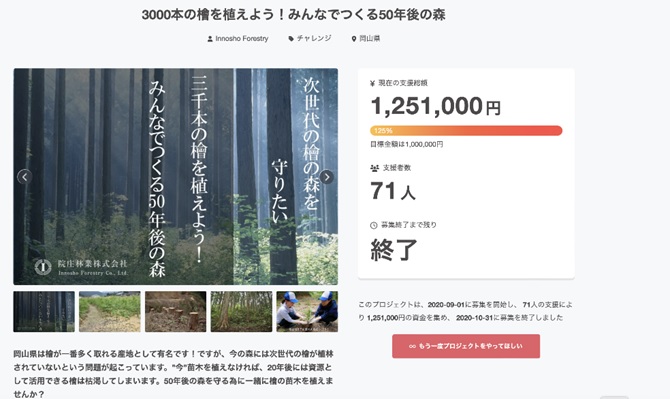Click the person icon beside Innosho Forestry
This screenshot has height=399, width=670.
pyautogui.click(x=210, y=39)
